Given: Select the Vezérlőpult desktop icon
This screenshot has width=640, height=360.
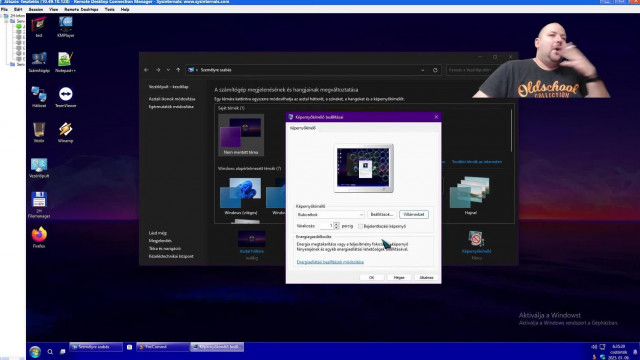Looking at the screenshot, I should click(39, 168).
